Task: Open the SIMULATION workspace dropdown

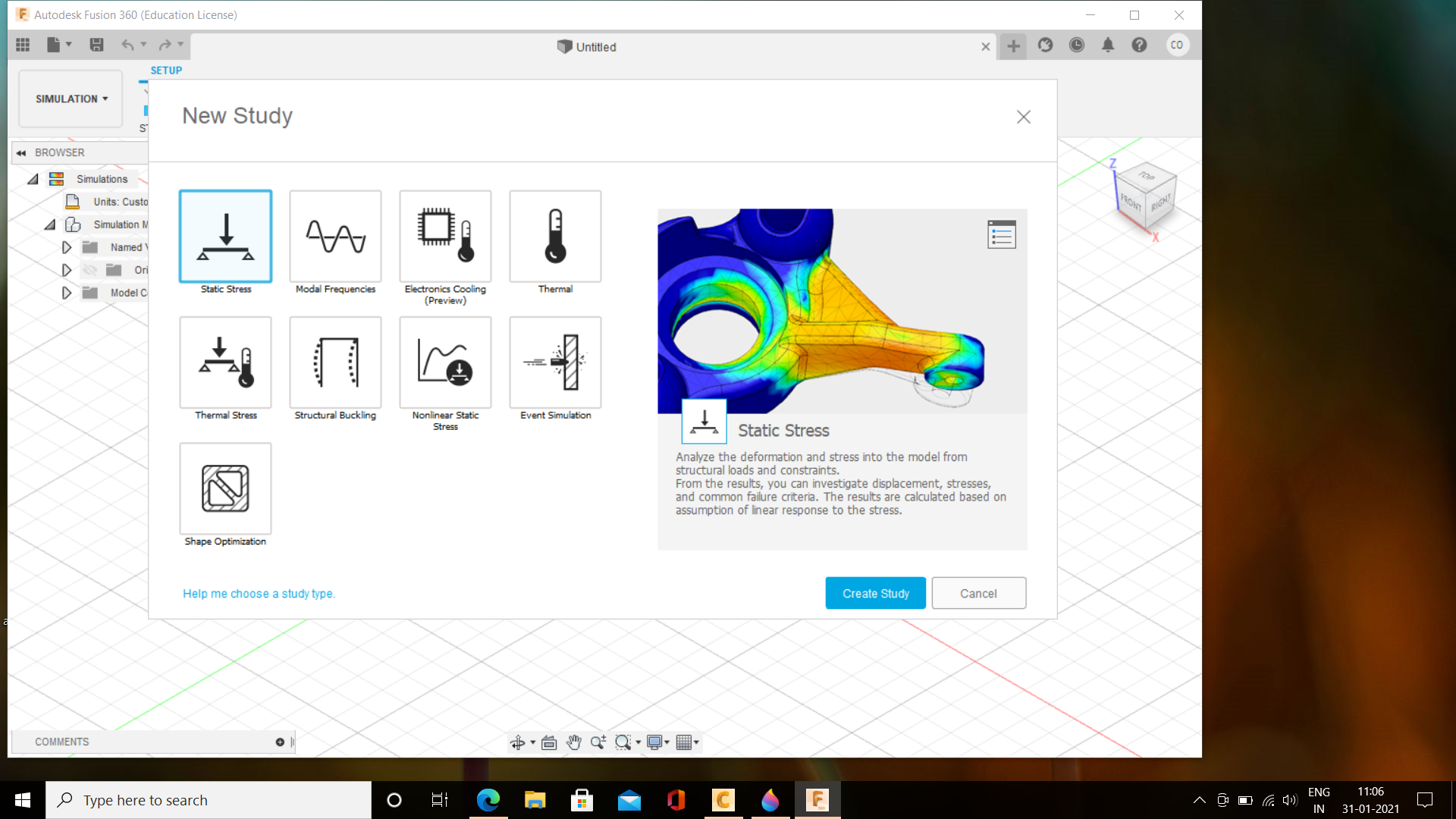Action: [x=70, y=99]
